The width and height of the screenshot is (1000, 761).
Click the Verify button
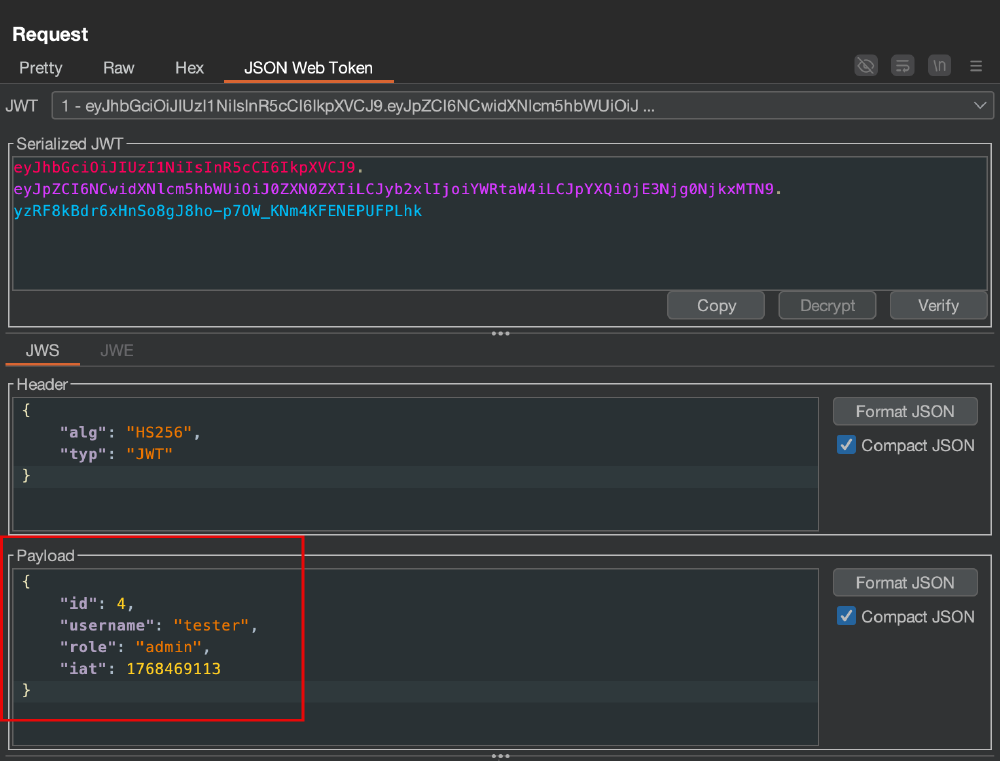(x=938, y=306)
